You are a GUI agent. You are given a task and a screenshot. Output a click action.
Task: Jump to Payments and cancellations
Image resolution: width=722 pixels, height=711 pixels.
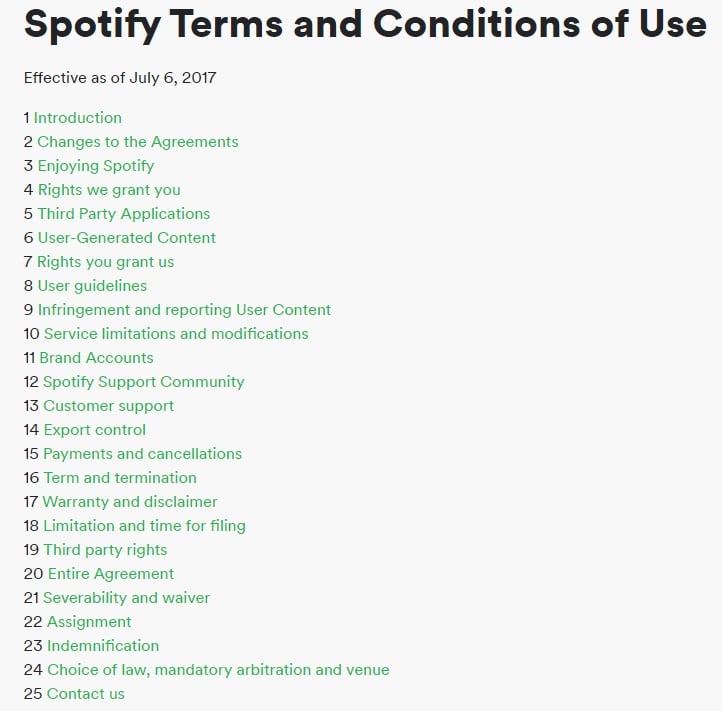click(x=142, y=454)
